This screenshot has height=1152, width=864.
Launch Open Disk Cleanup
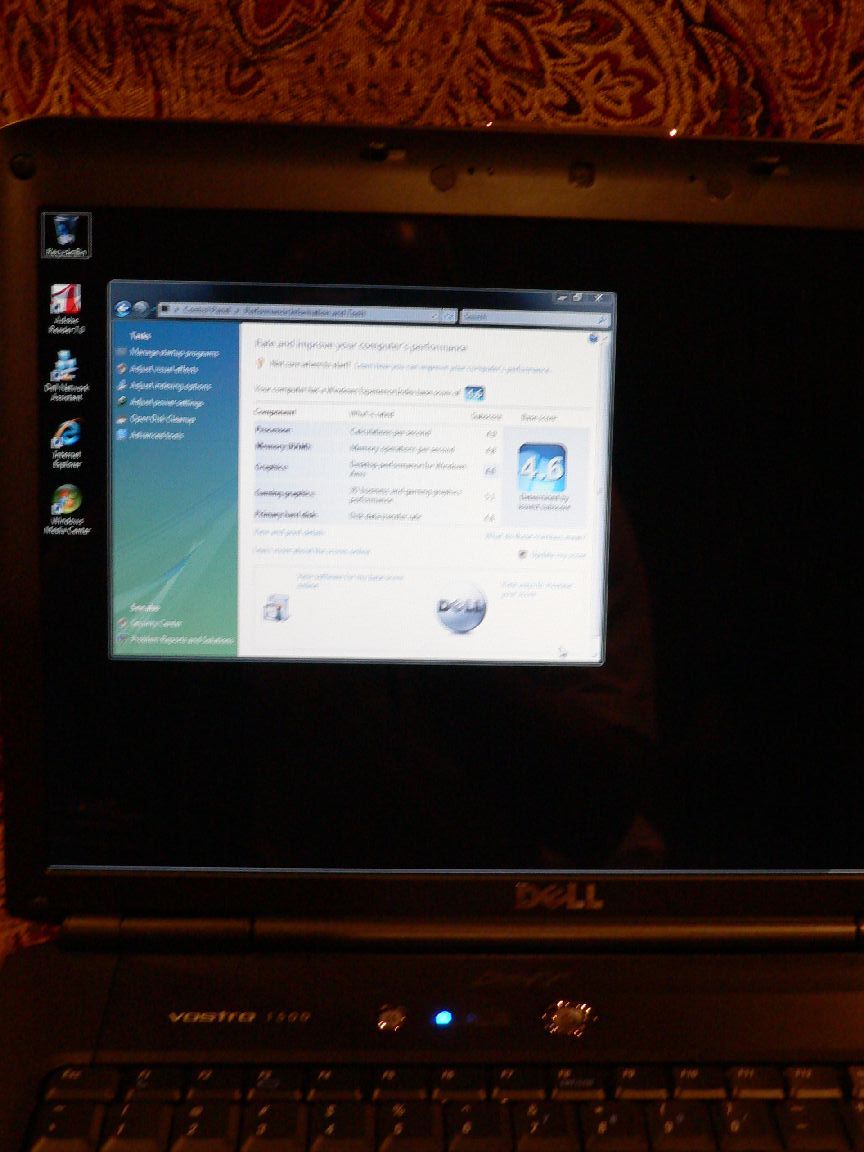162,419
